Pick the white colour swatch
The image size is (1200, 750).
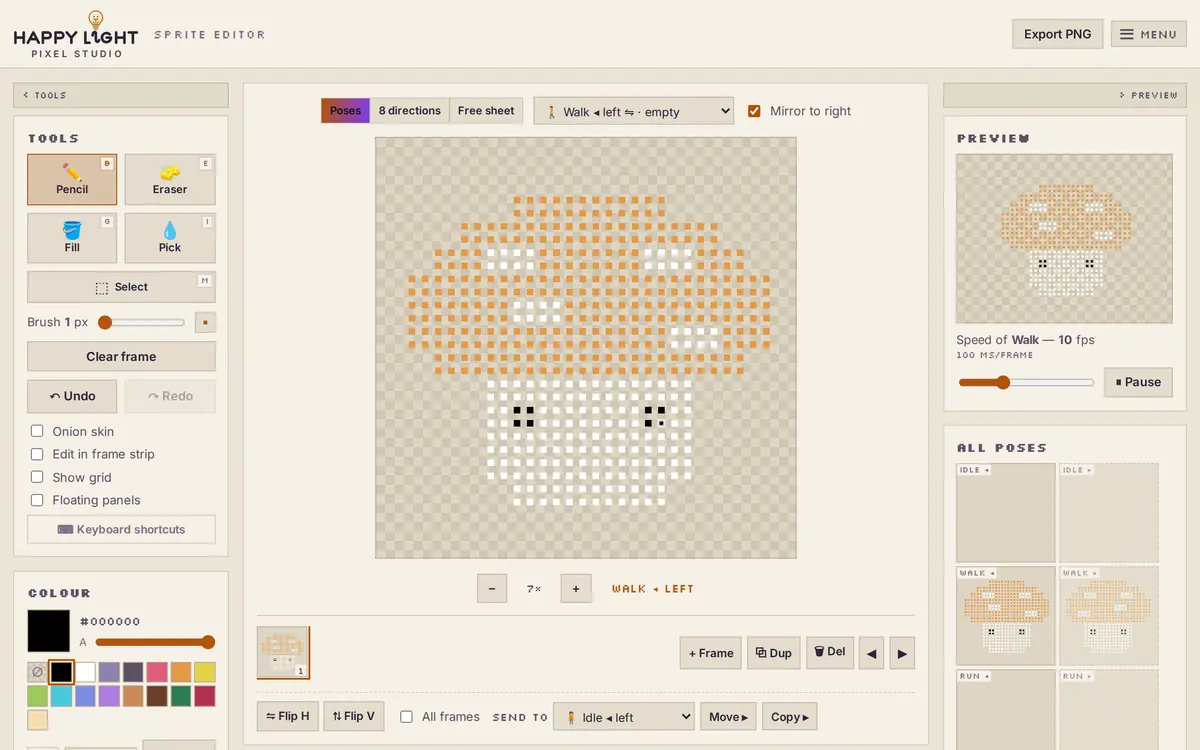(x=86, y=672)
